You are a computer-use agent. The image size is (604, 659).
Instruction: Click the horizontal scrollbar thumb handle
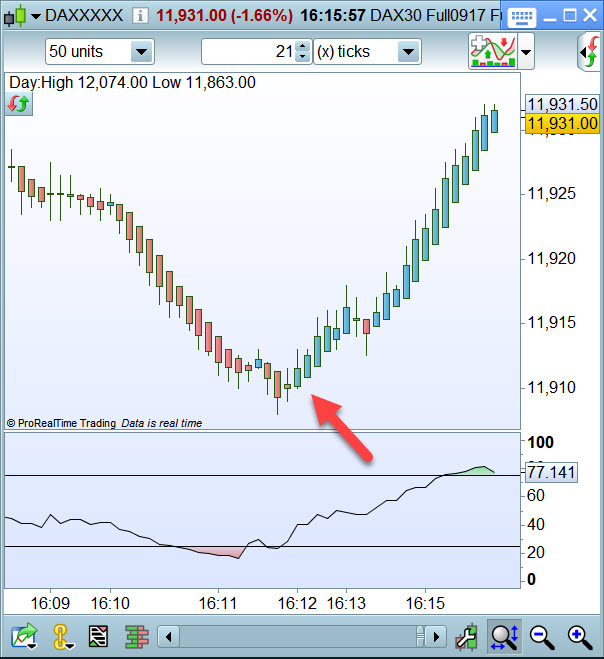point(420,637)
